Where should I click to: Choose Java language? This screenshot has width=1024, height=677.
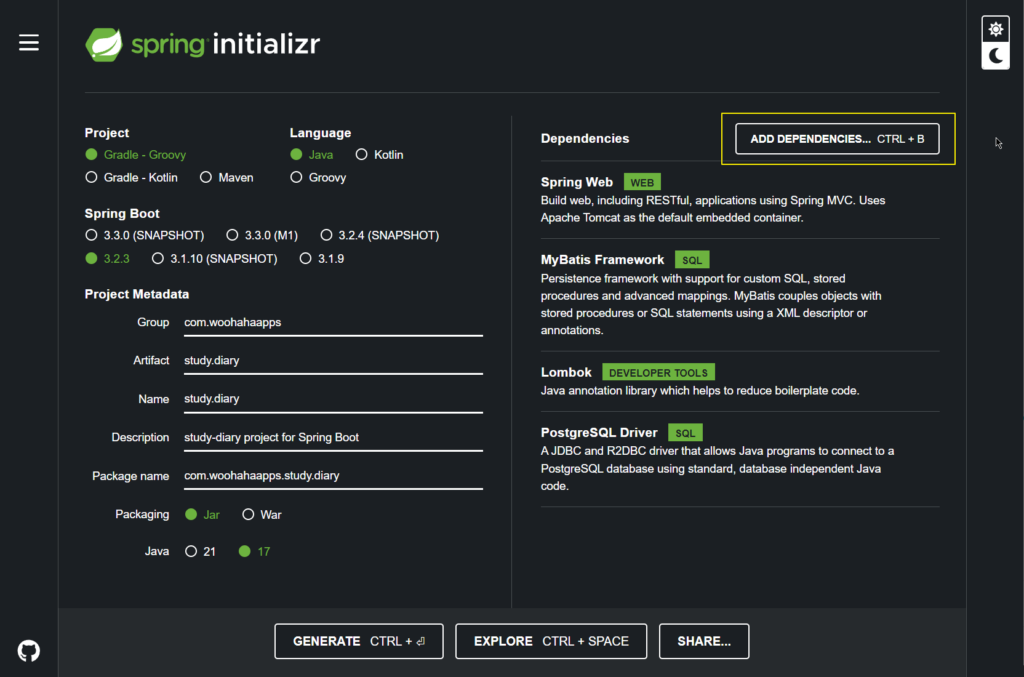312,155
